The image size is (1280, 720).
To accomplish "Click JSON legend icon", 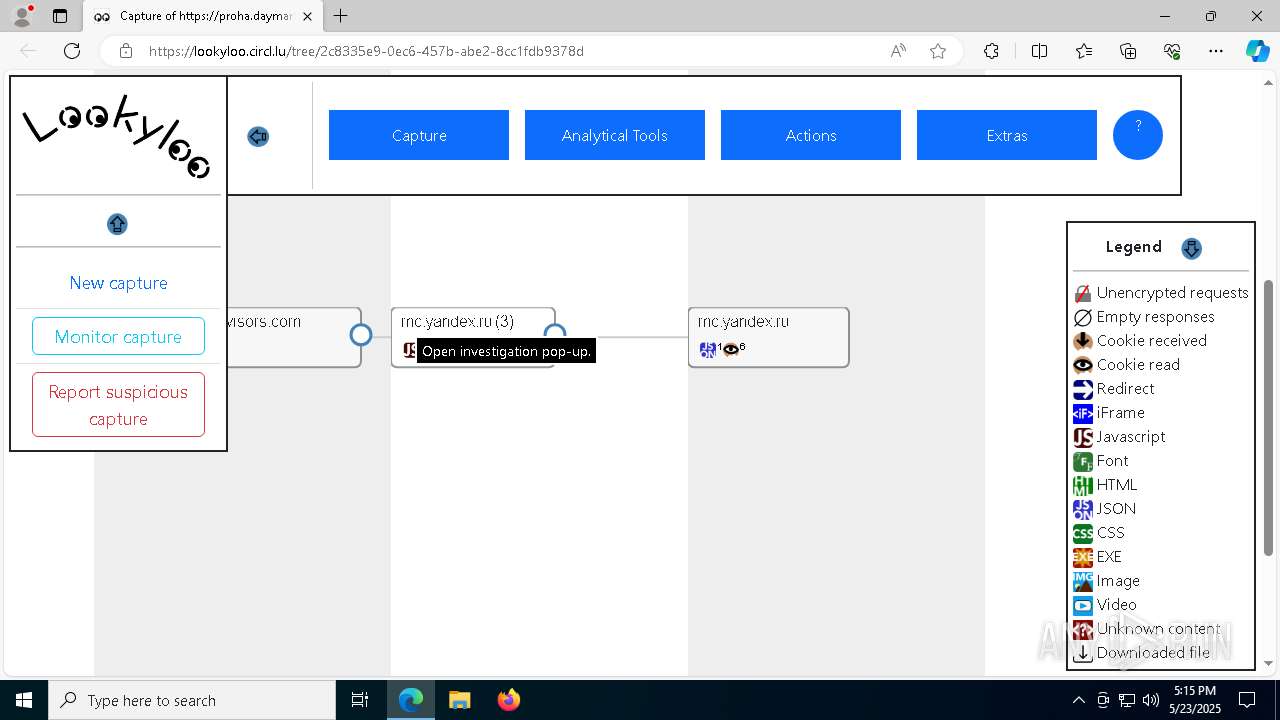I will coord(1083,509).
